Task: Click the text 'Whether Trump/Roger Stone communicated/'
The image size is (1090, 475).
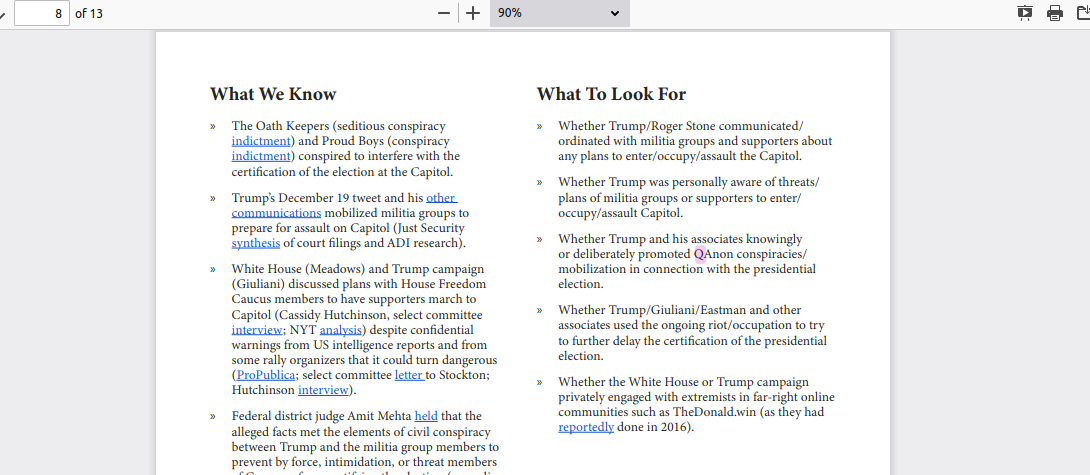Action: [681, 126]
